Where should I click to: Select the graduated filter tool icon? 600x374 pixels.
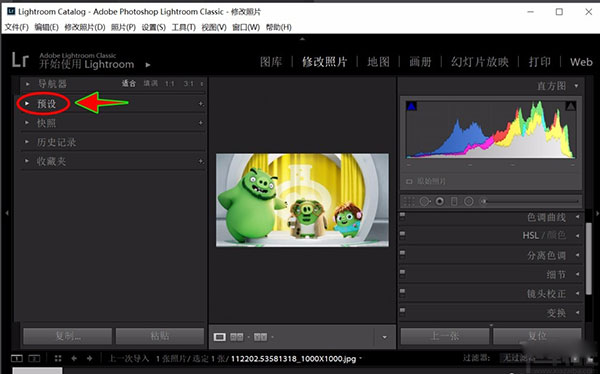tap(454, 201)
